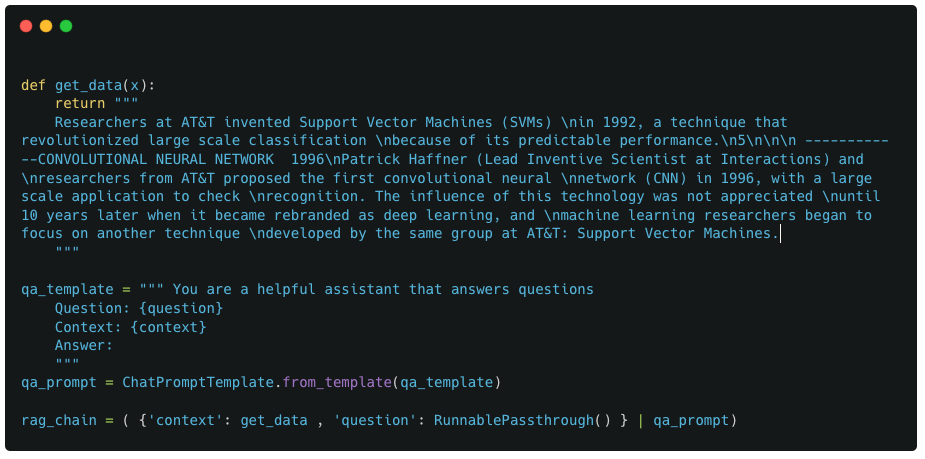Click the red close window dot
Viewport: 925px width, 459px height.
click(26, 26)
